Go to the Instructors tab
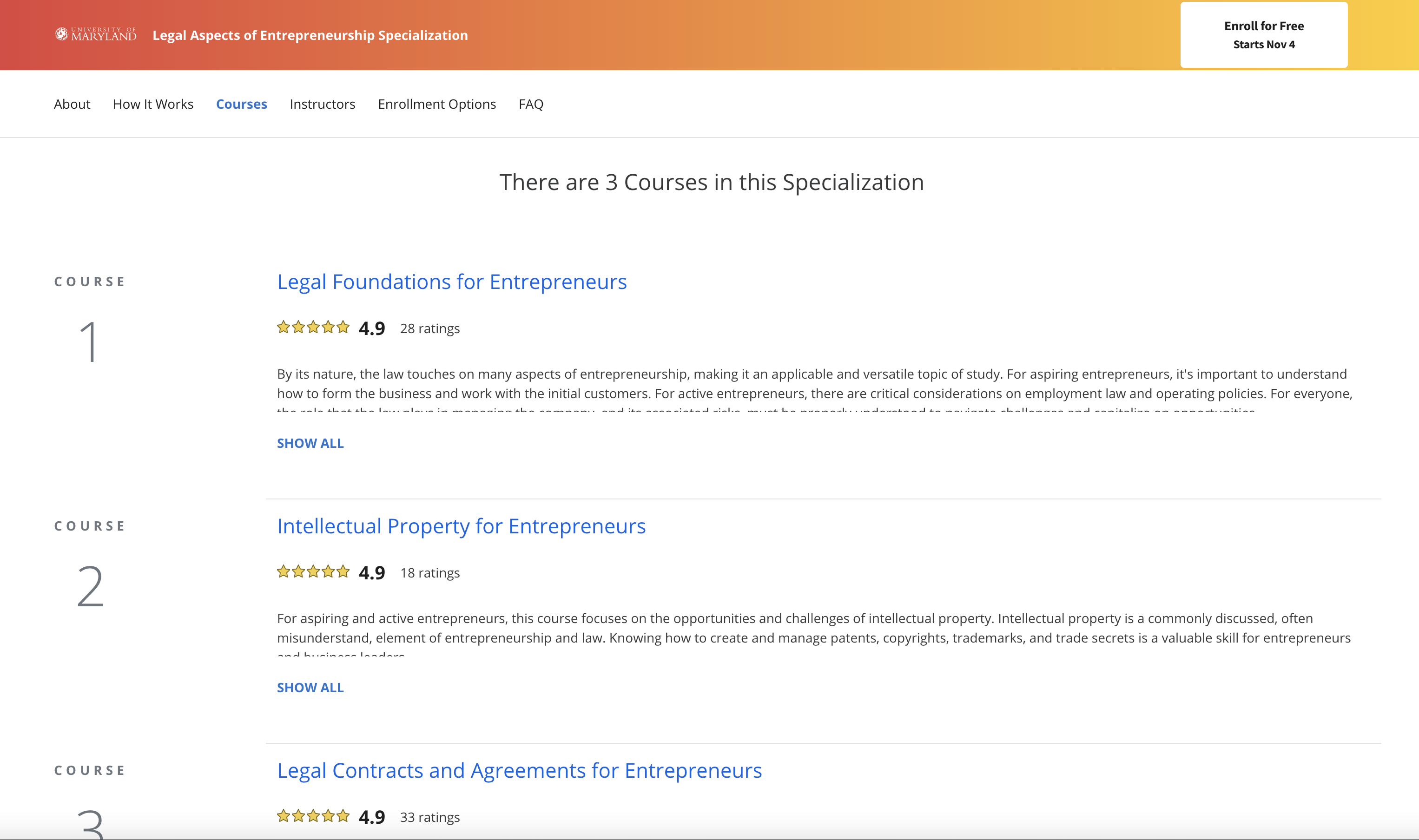This screenshot has width=1419, height=840. pos(322,104)
